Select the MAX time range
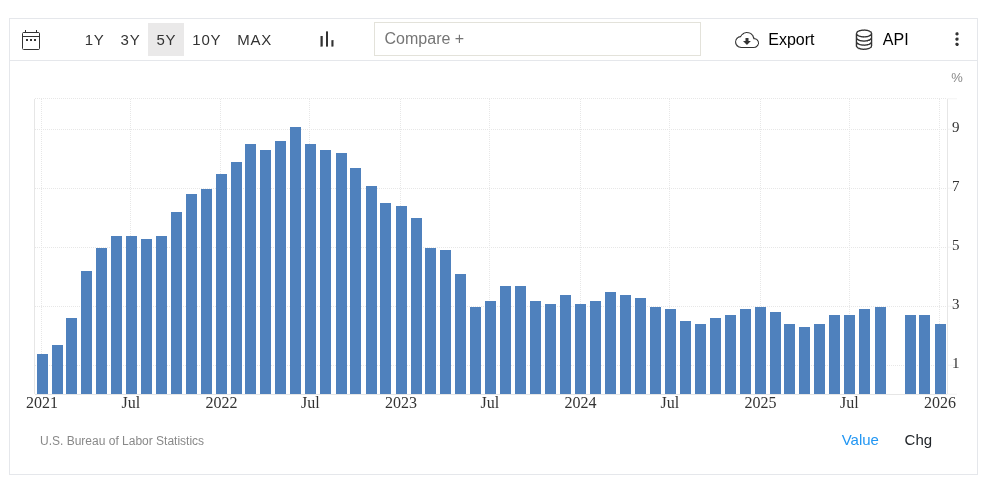 point(254,40)
